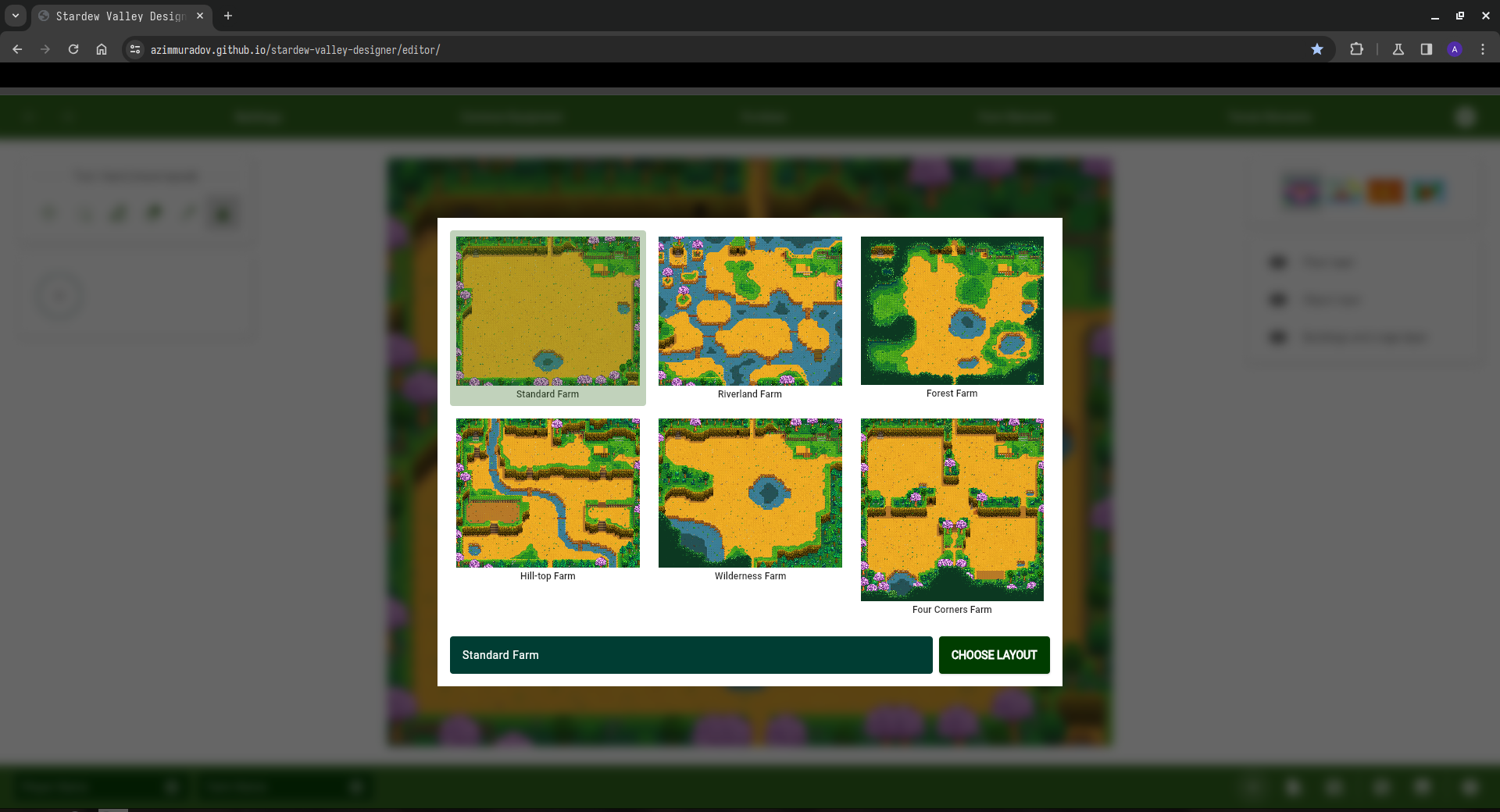Reload the current page
Screen dimensions: 1500x812
click(x=73, y=49)
